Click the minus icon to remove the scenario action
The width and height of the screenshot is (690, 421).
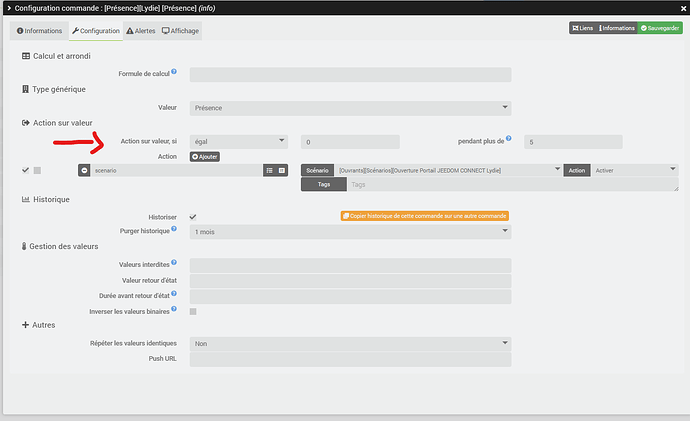pyautogui.click(x=84, y=171)
